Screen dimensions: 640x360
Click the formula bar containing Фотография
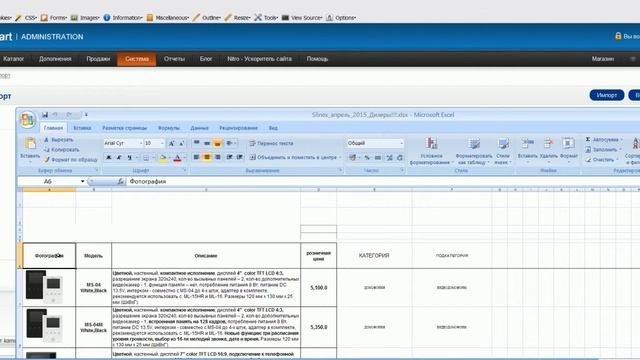point(382,182)
